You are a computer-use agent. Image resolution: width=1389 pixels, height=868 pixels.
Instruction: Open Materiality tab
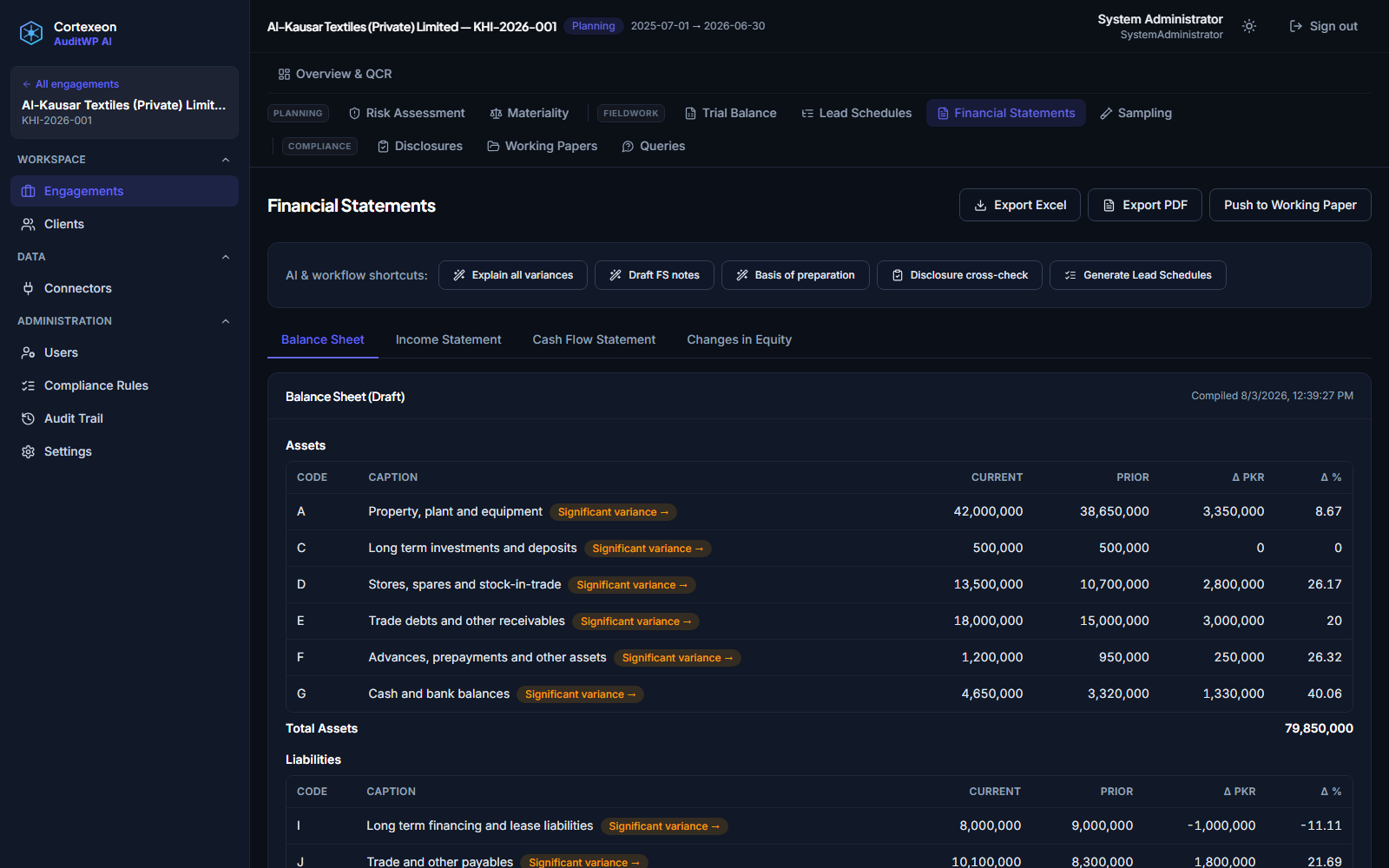click(530, 113)
